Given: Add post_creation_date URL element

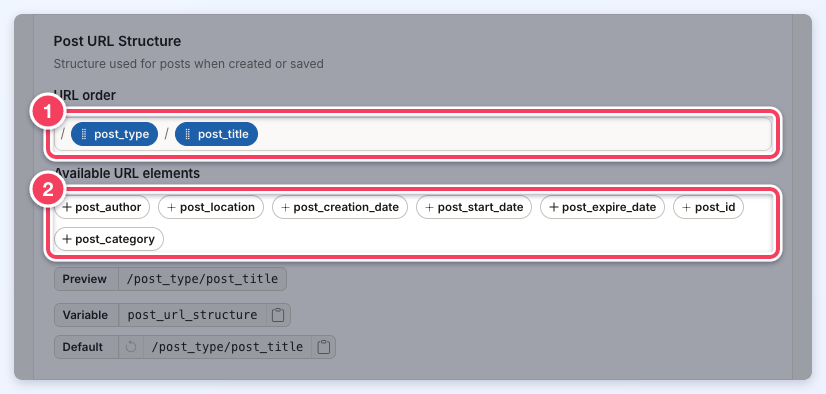Looking at the screenshot, I should (x=340, y=207).
